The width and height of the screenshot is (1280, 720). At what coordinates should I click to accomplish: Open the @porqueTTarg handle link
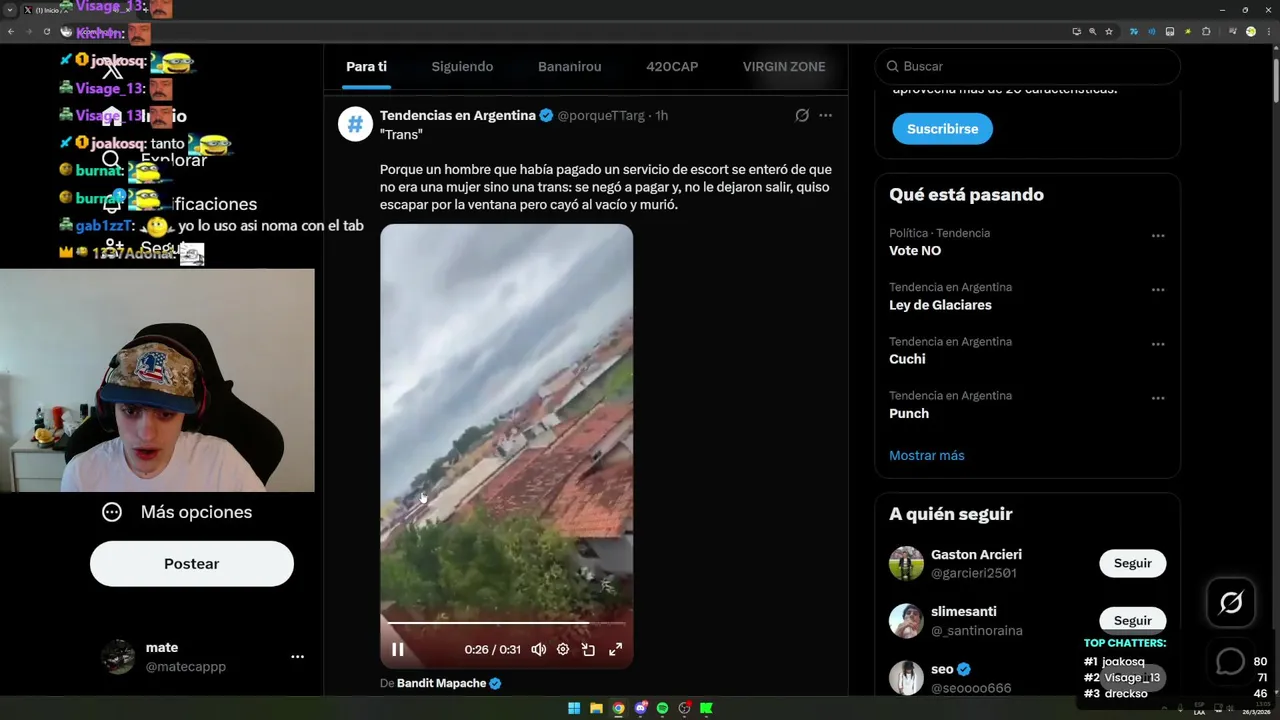coord(601,115)
